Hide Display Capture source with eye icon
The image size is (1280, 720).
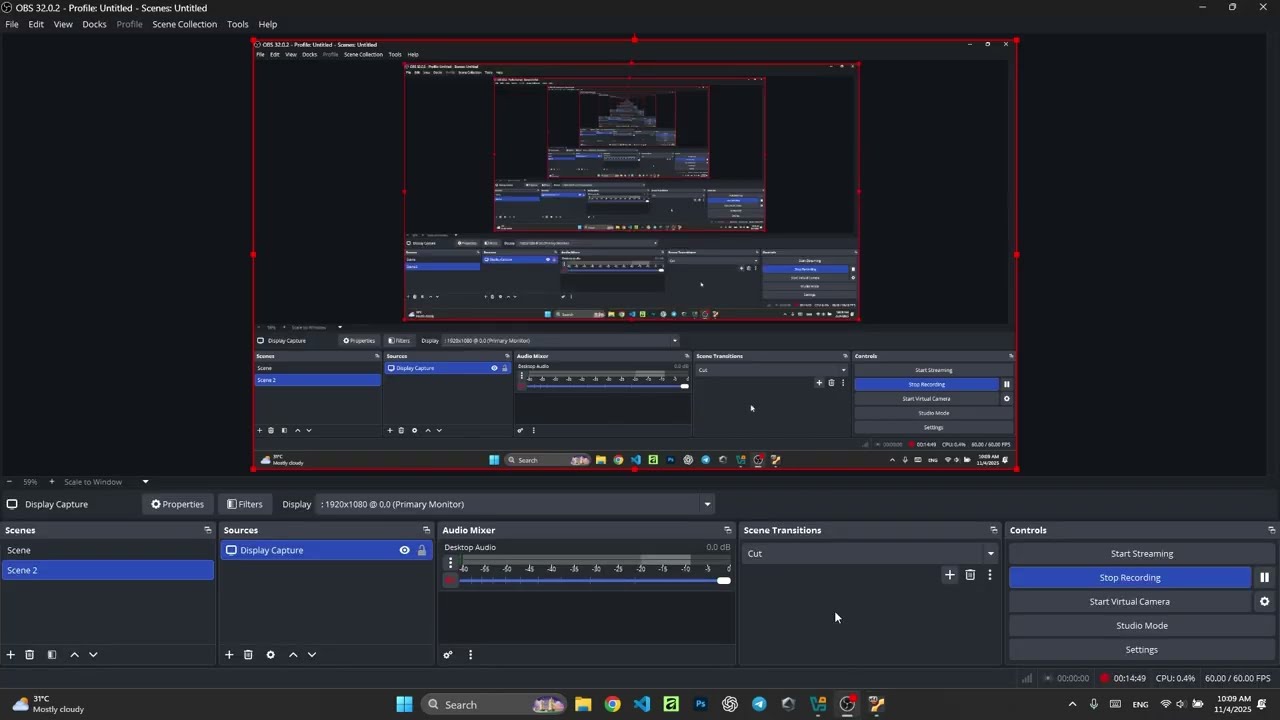(x=405, y=550)
